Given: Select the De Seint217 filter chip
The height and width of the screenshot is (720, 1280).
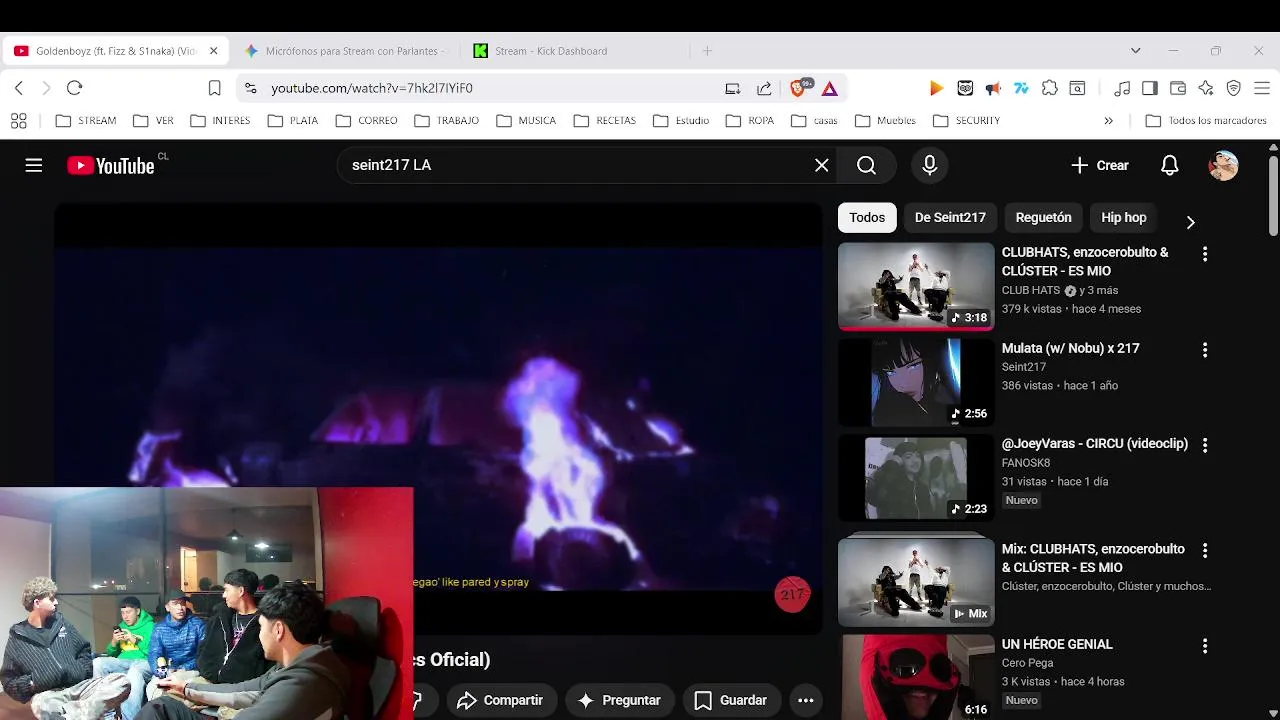Looking at the screenshot, I should (950, 217).
